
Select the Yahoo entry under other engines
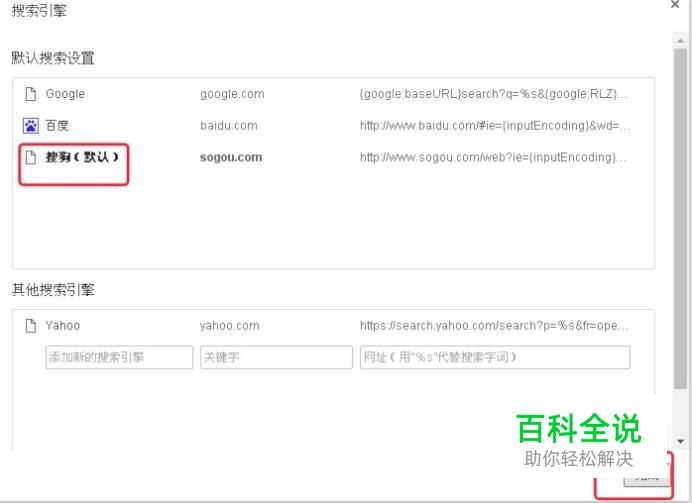[63, 326]
